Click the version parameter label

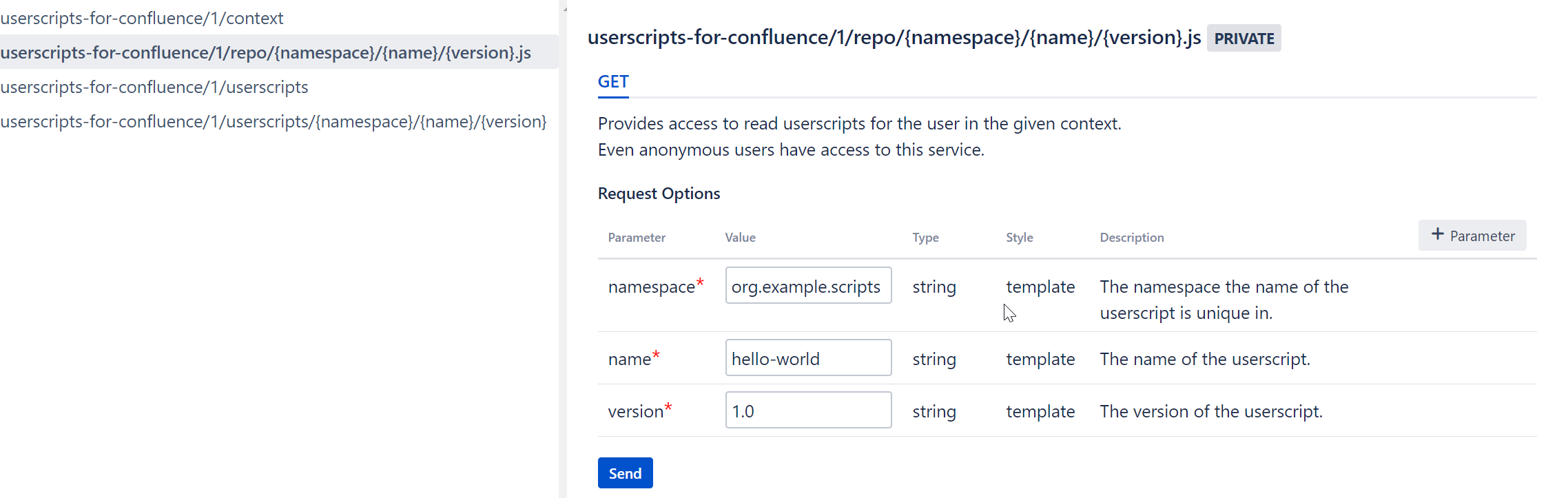click(x=640, y=411)
